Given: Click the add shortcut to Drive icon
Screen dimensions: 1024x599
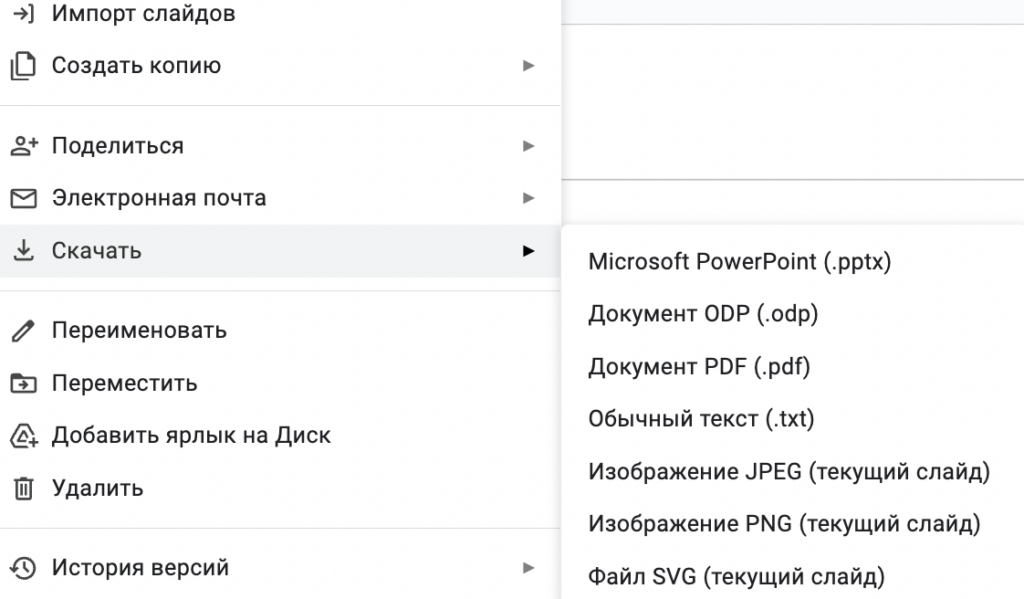Looking at the screenshot, I should click(23, 436).
